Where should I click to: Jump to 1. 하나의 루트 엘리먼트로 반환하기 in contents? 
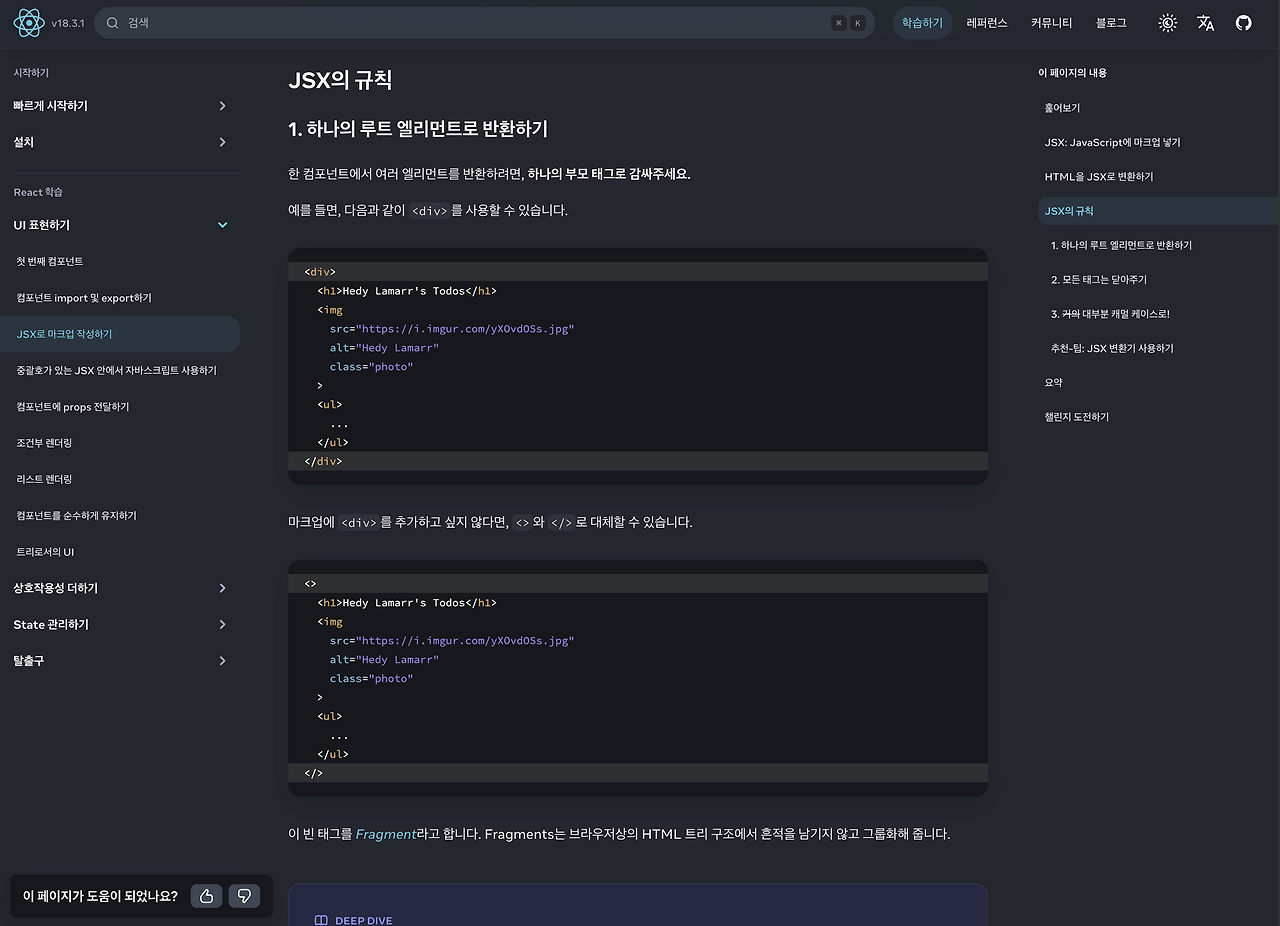click(1121, 245)
